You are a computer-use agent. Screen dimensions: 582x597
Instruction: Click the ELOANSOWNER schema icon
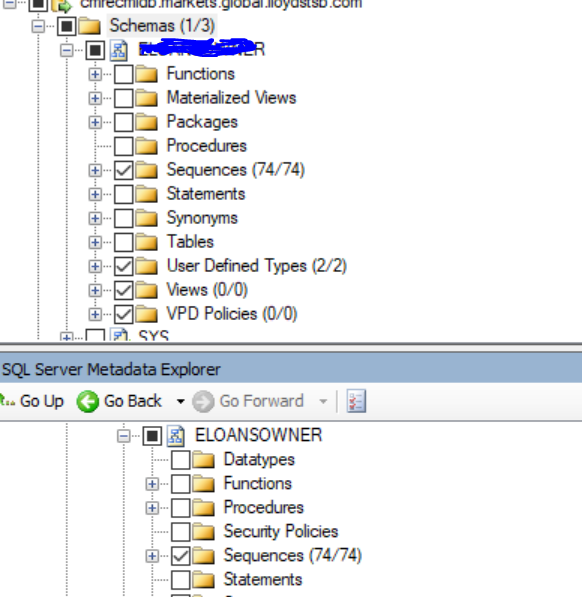pos(176,436)
